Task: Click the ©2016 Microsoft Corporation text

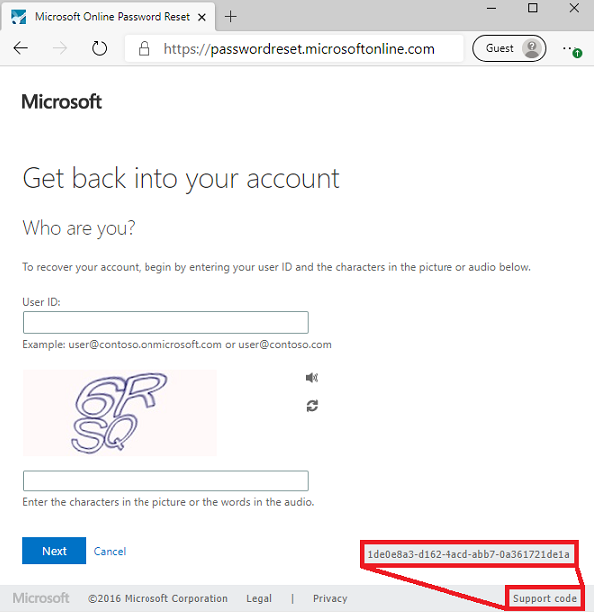Action: point(158,598)
